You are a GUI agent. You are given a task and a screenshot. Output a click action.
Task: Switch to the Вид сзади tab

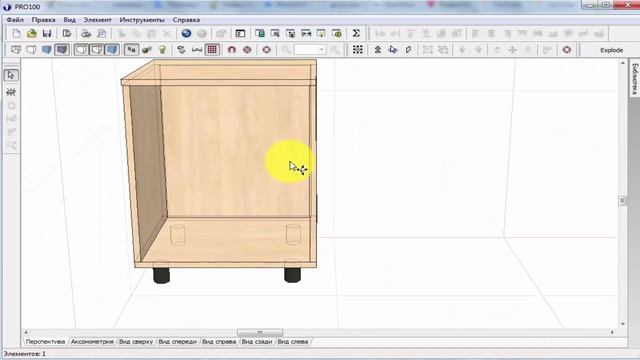(257, 342)
